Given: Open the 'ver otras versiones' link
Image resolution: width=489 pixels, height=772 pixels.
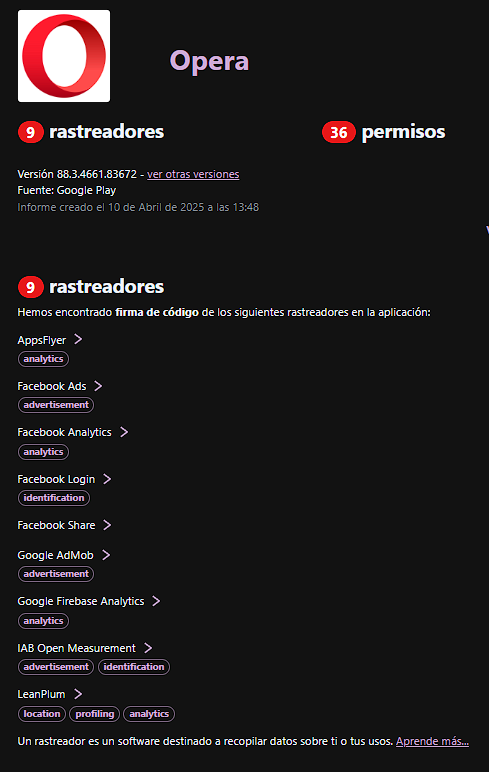Looking at the screenshot, I should tap(193, 174).
